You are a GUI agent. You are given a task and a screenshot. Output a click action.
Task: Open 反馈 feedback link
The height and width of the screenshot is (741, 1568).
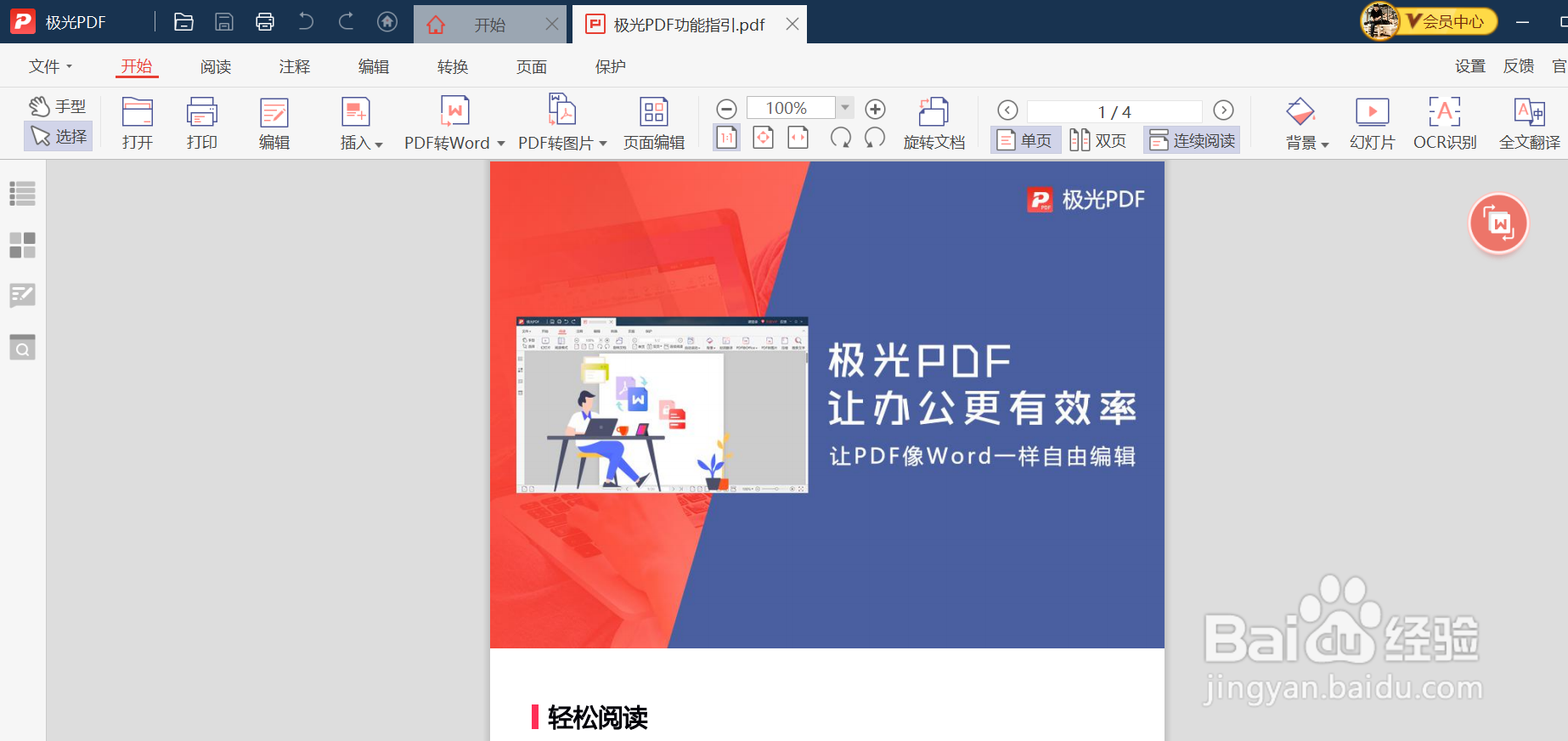click(1519, 66)
